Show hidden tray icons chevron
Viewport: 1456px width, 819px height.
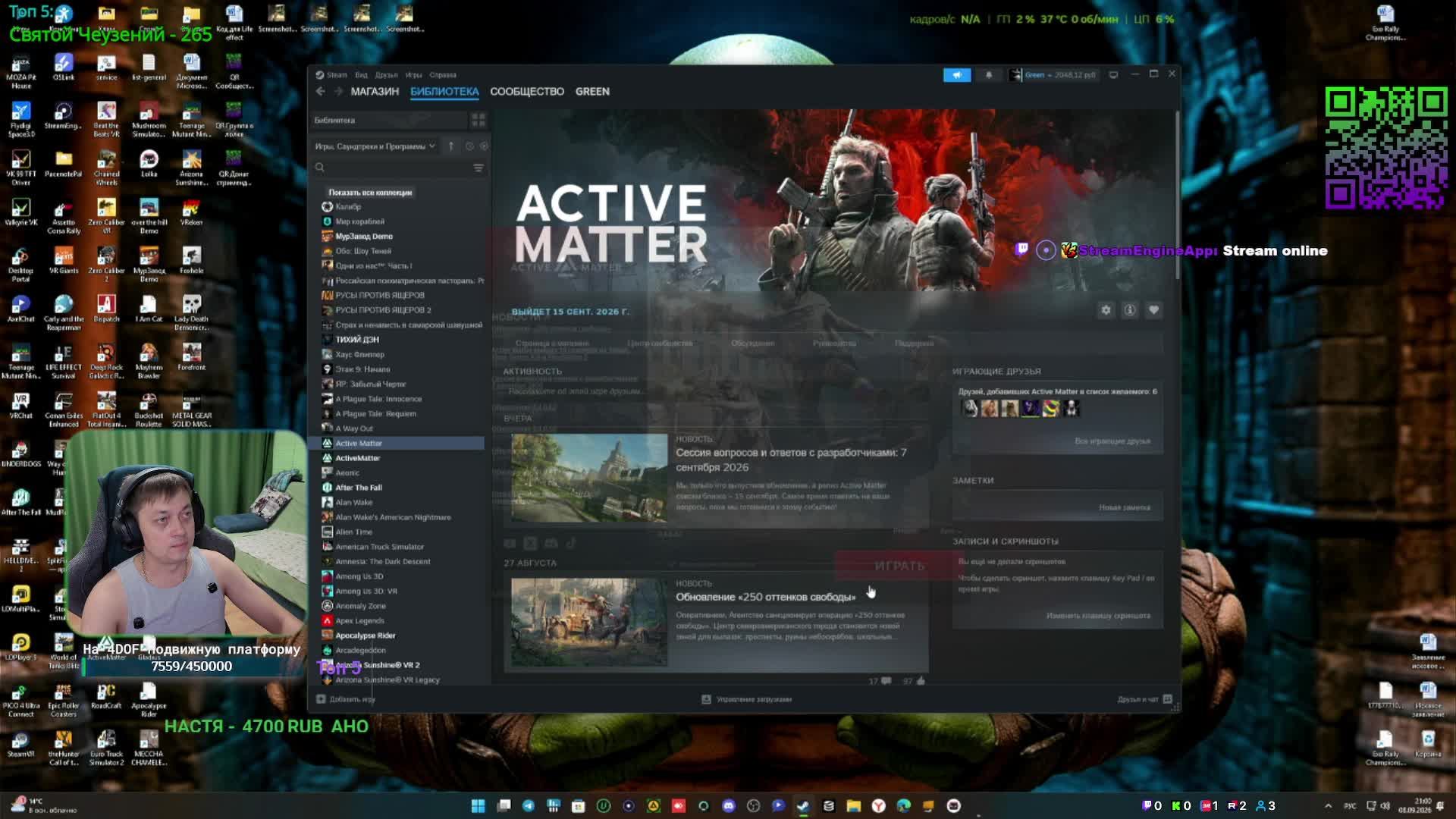pos(1328,805)
